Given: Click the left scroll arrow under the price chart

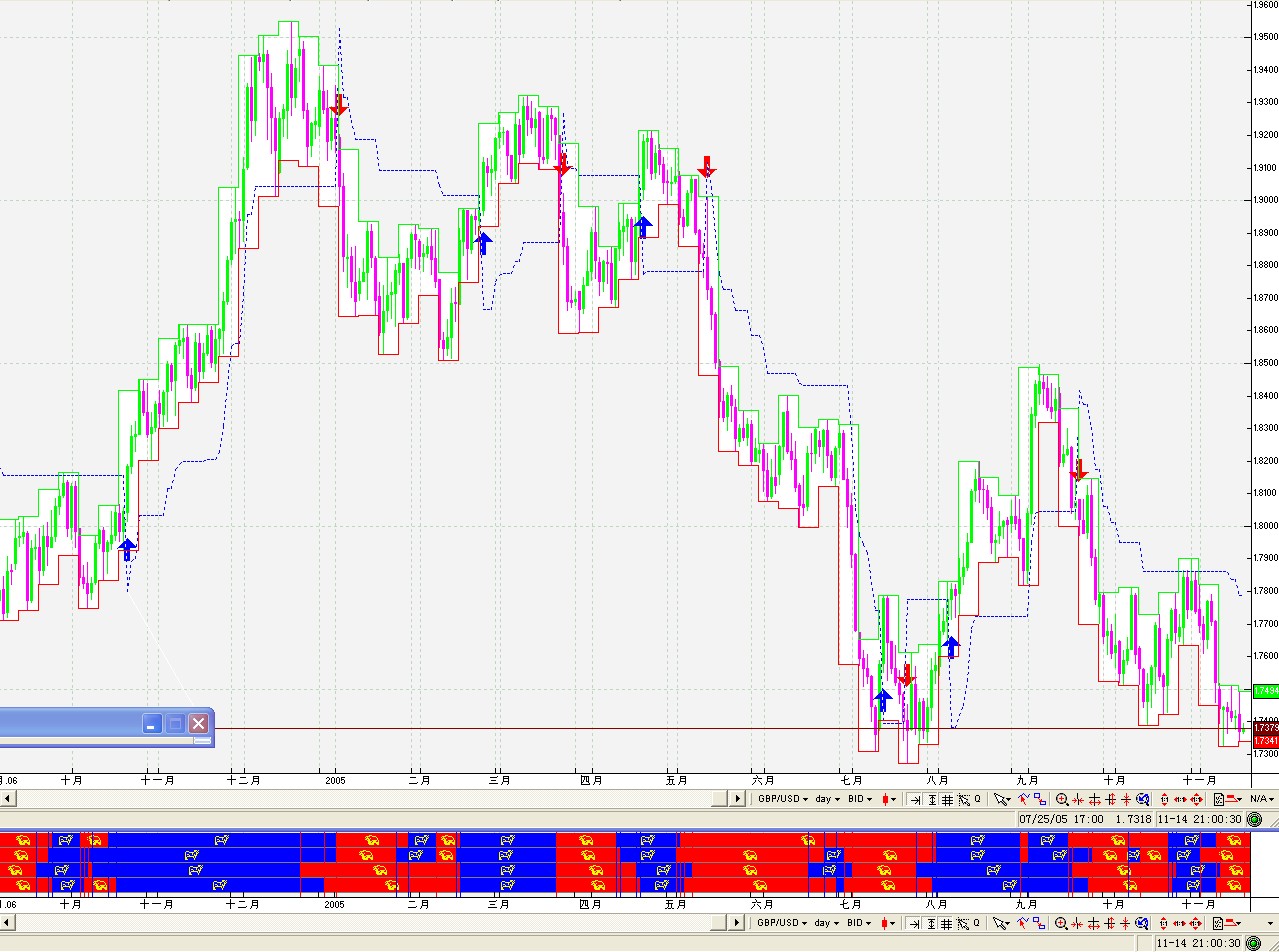Looking at the screenshot, I should (7, 799).
